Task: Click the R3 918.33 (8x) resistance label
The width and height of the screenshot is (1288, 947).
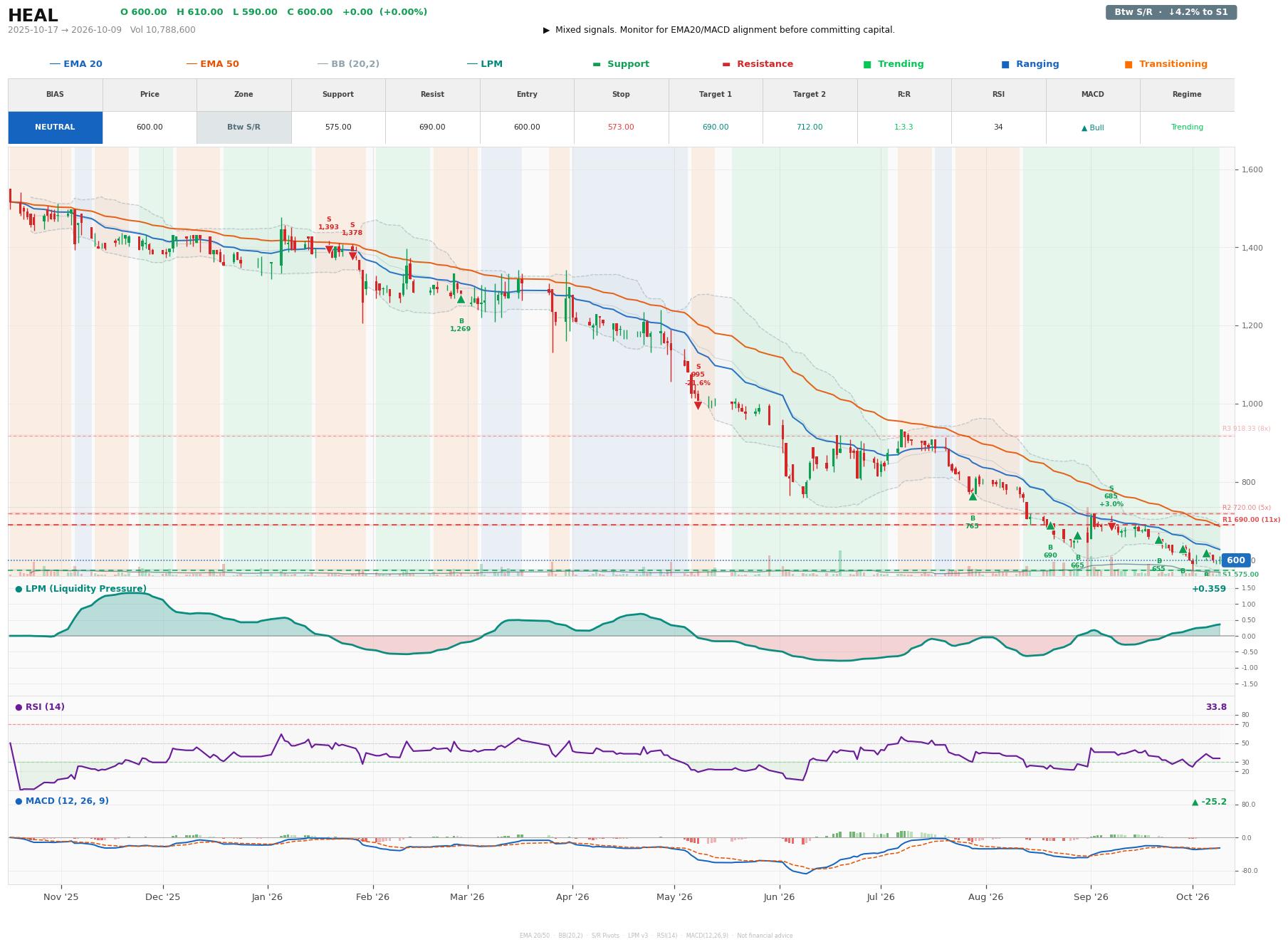Action: tap(1246, 429)
